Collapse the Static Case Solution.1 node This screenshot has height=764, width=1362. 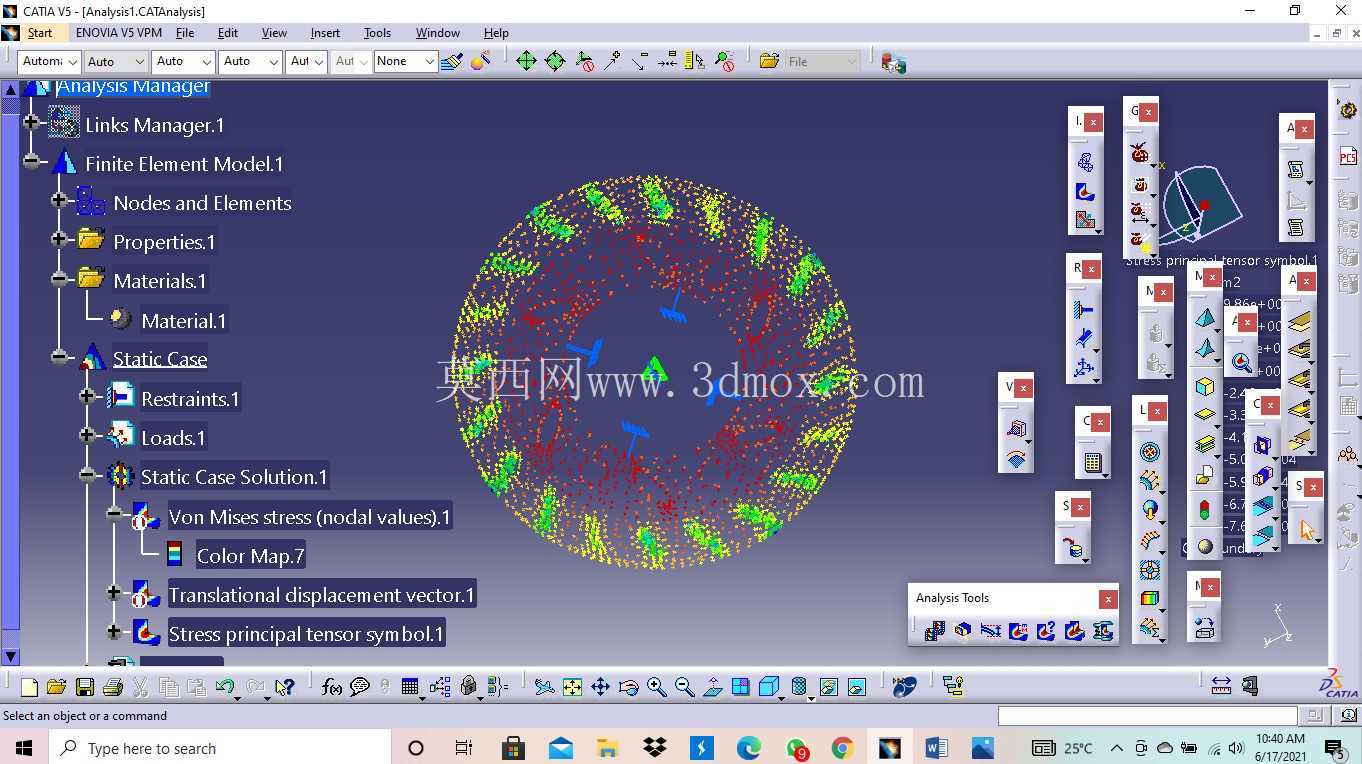tap(87, 475)
